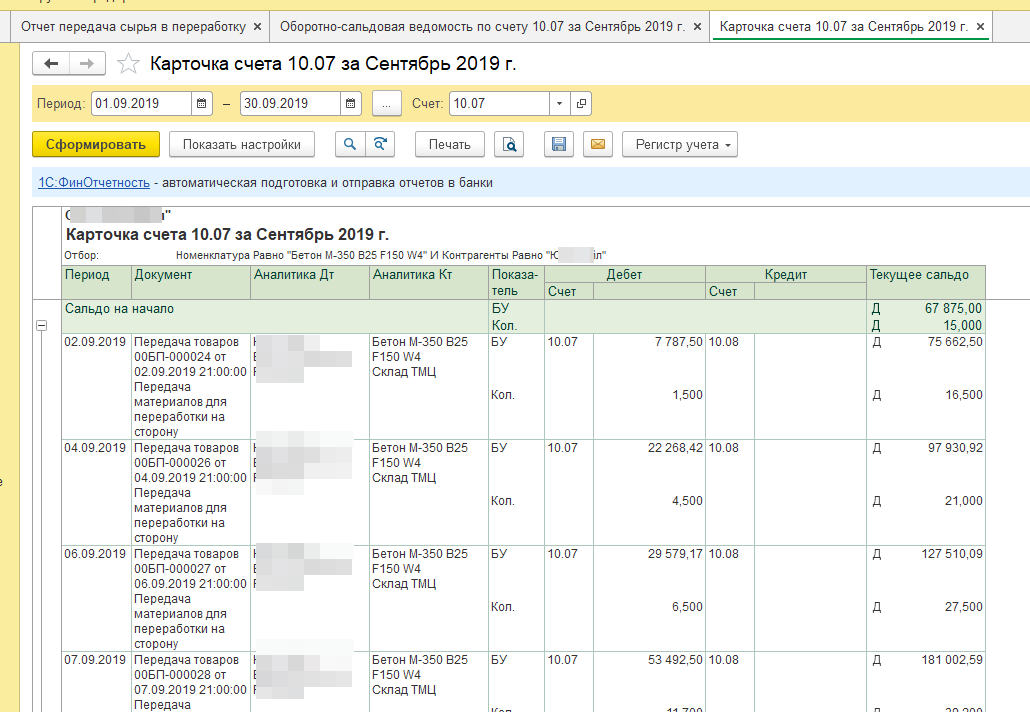Send report by email envelope icon
Image resolution: width=1030 pixels, height=712 pixels.
(x=597, y=144)
